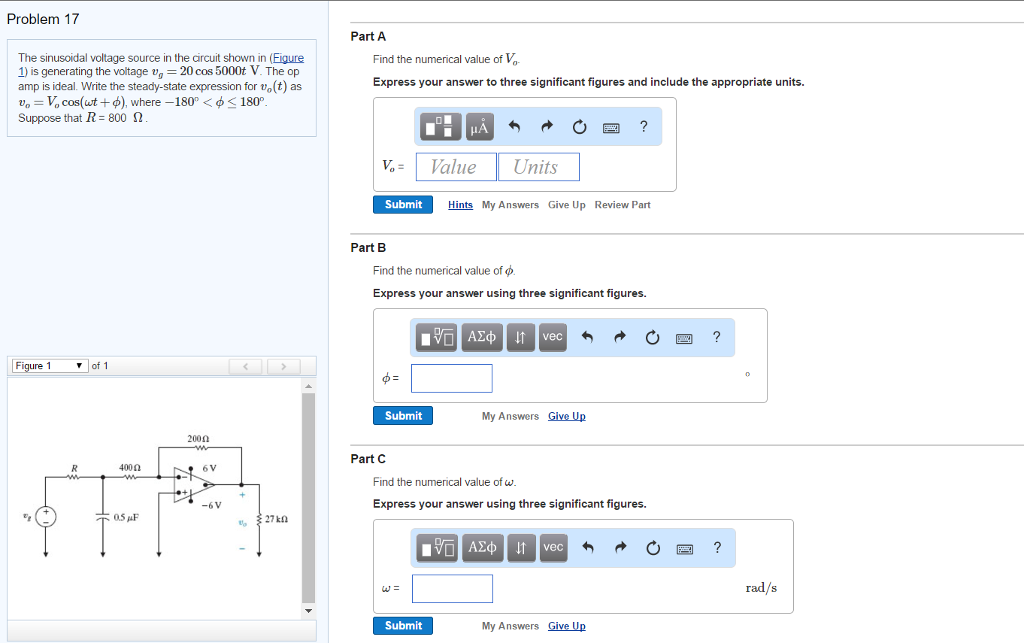Go to the next figure arrow

(284, 367)
